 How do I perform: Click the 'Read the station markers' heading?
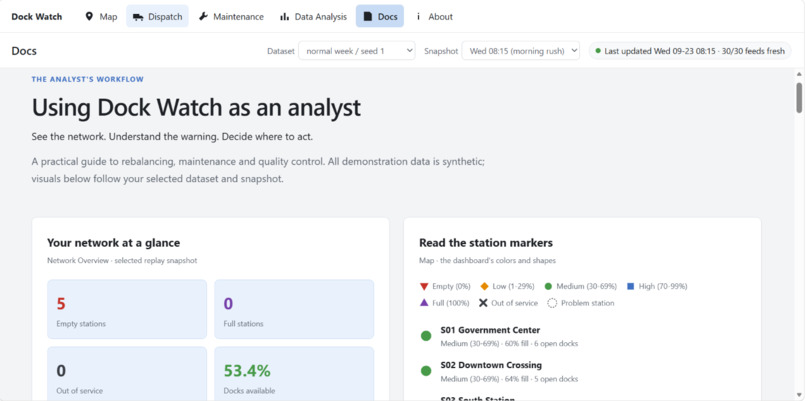[486, 243]
